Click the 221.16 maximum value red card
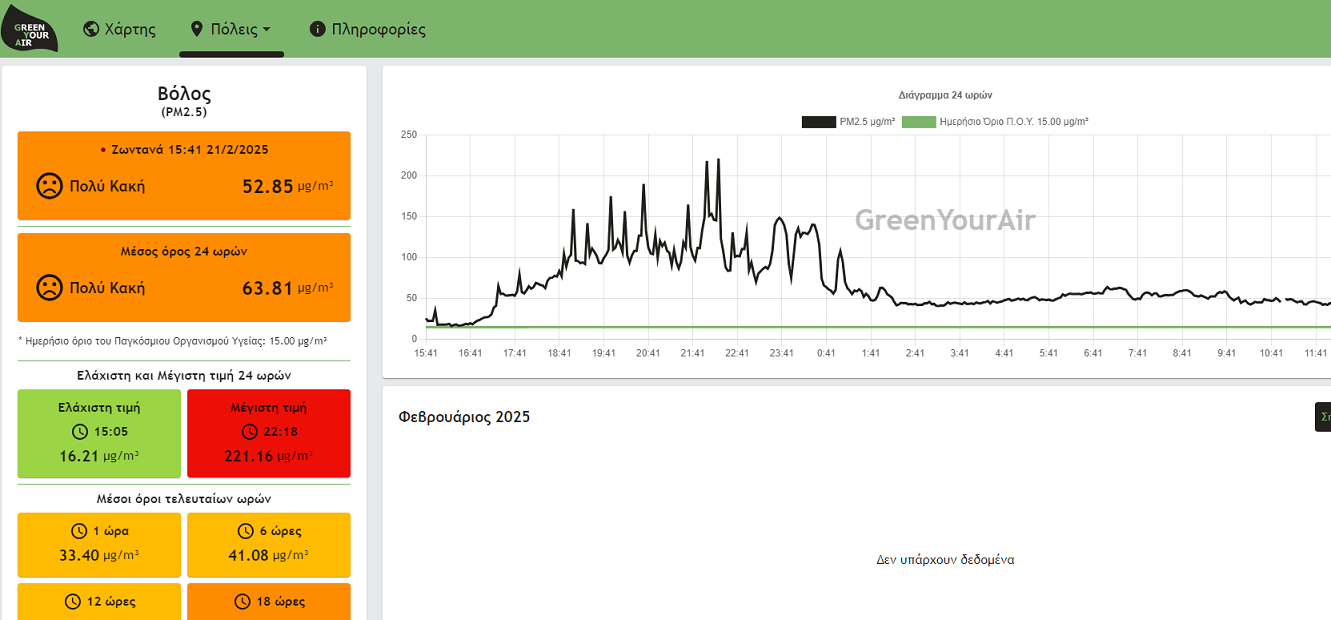The image size is (1331, 620). click(x=269, y=433)
